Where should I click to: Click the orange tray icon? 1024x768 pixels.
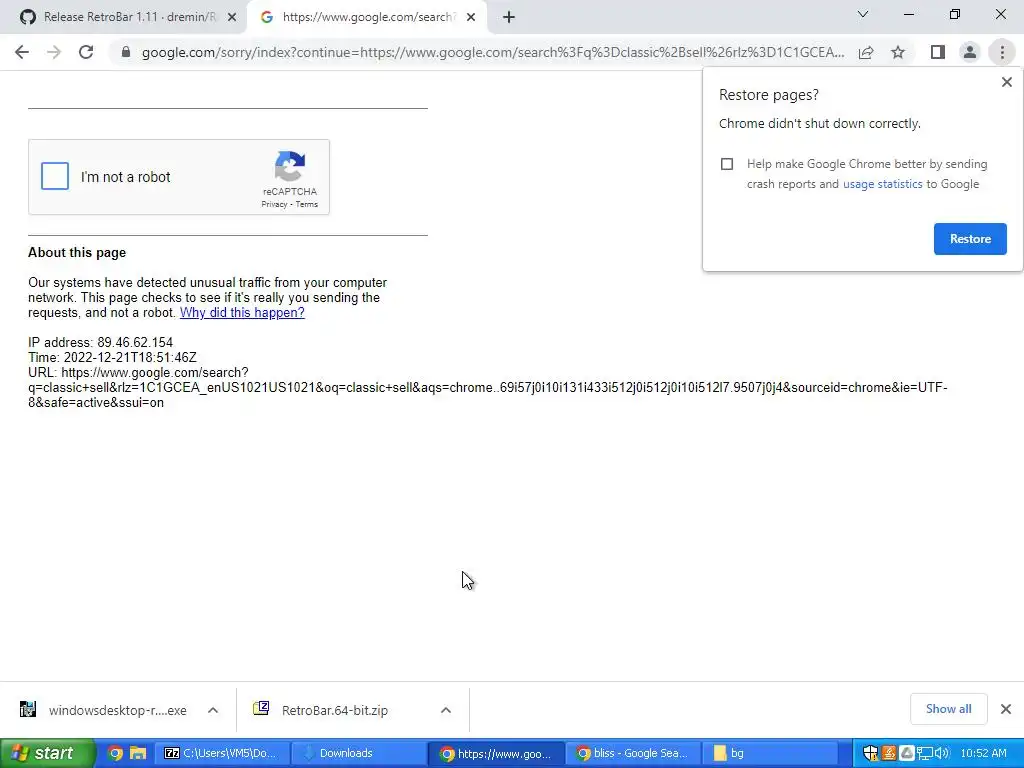[889, 753]
